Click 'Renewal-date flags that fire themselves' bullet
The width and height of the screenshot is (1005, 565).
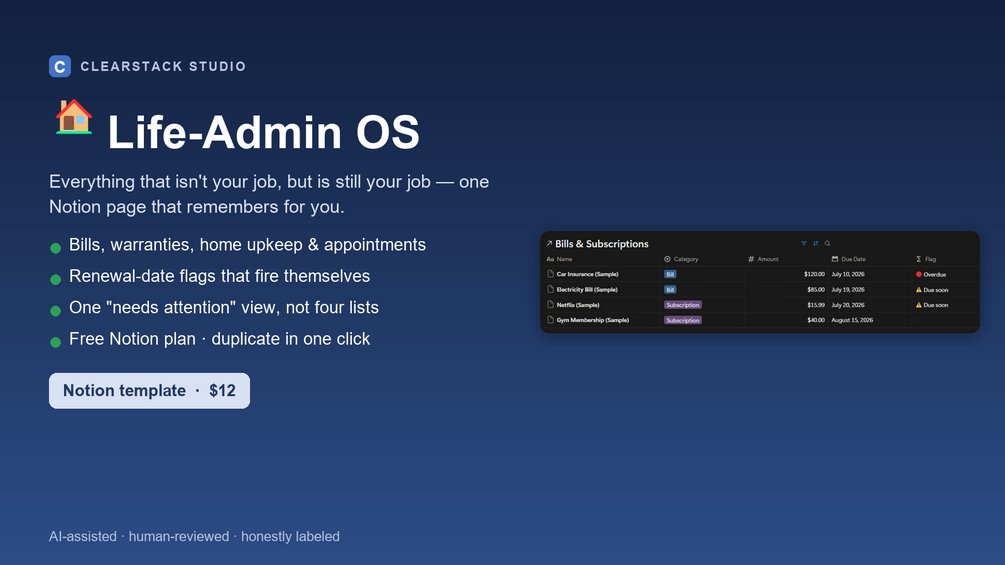(219, 276)
